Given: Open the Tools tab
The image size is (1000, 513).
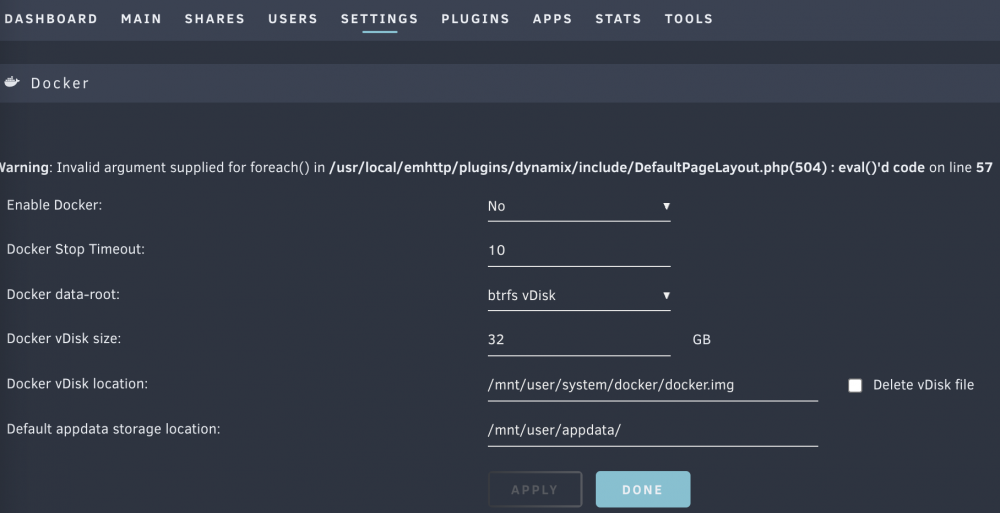Looking at the screenshot, I should (689, 19).
